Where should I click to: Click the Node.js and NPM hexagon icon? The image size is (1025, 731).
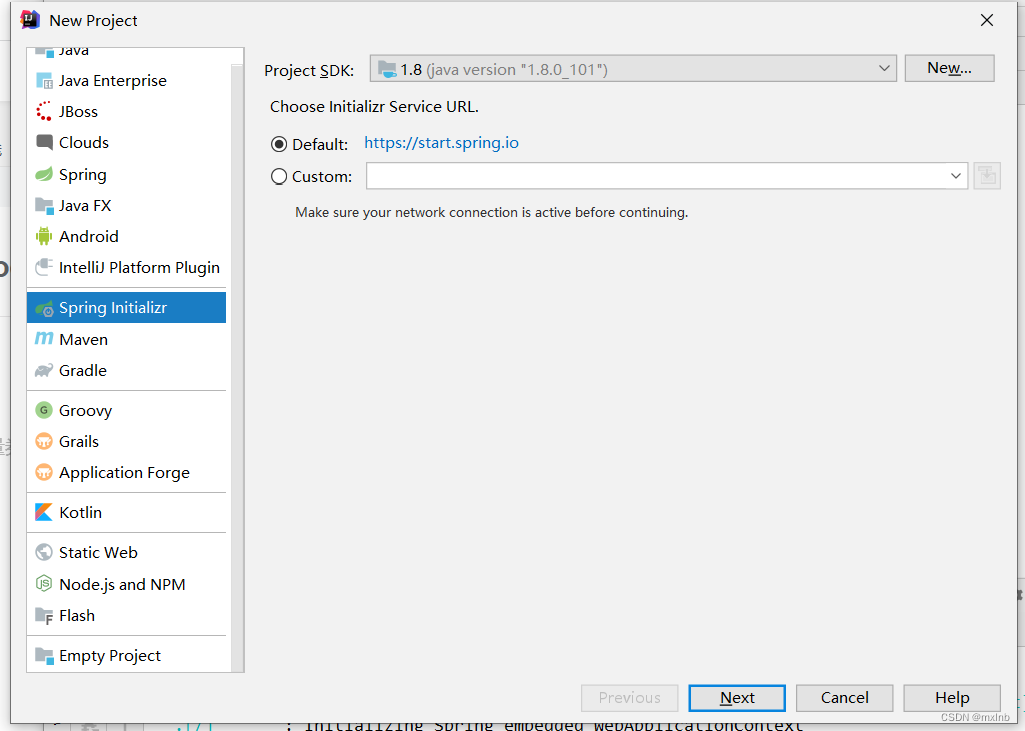pos(44,583)
